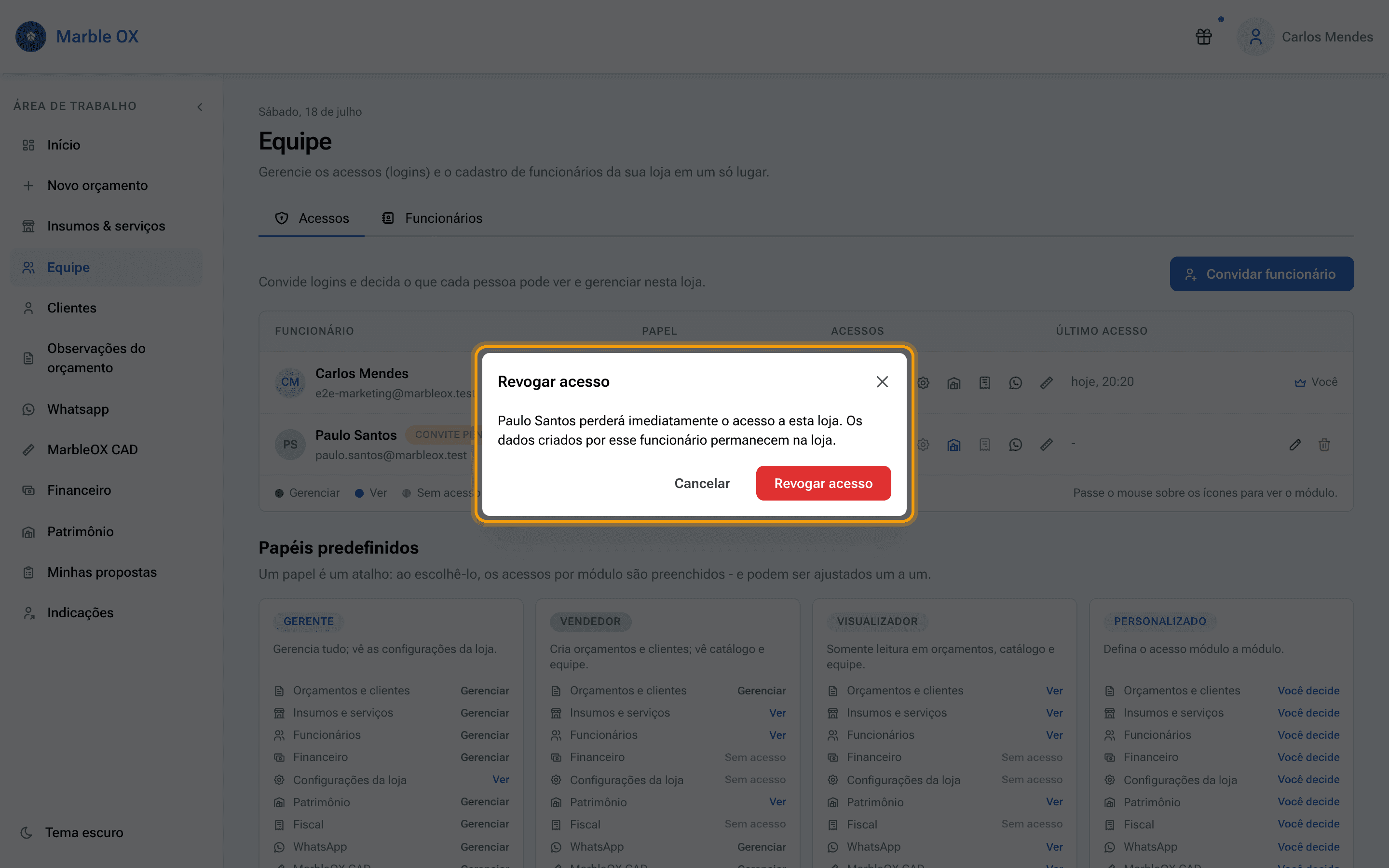The height and width of the screenshot is (868, 1389).
Task: Click fiscal receipt icon in Carlos Mendes row
Action: (x=985, y=383)
